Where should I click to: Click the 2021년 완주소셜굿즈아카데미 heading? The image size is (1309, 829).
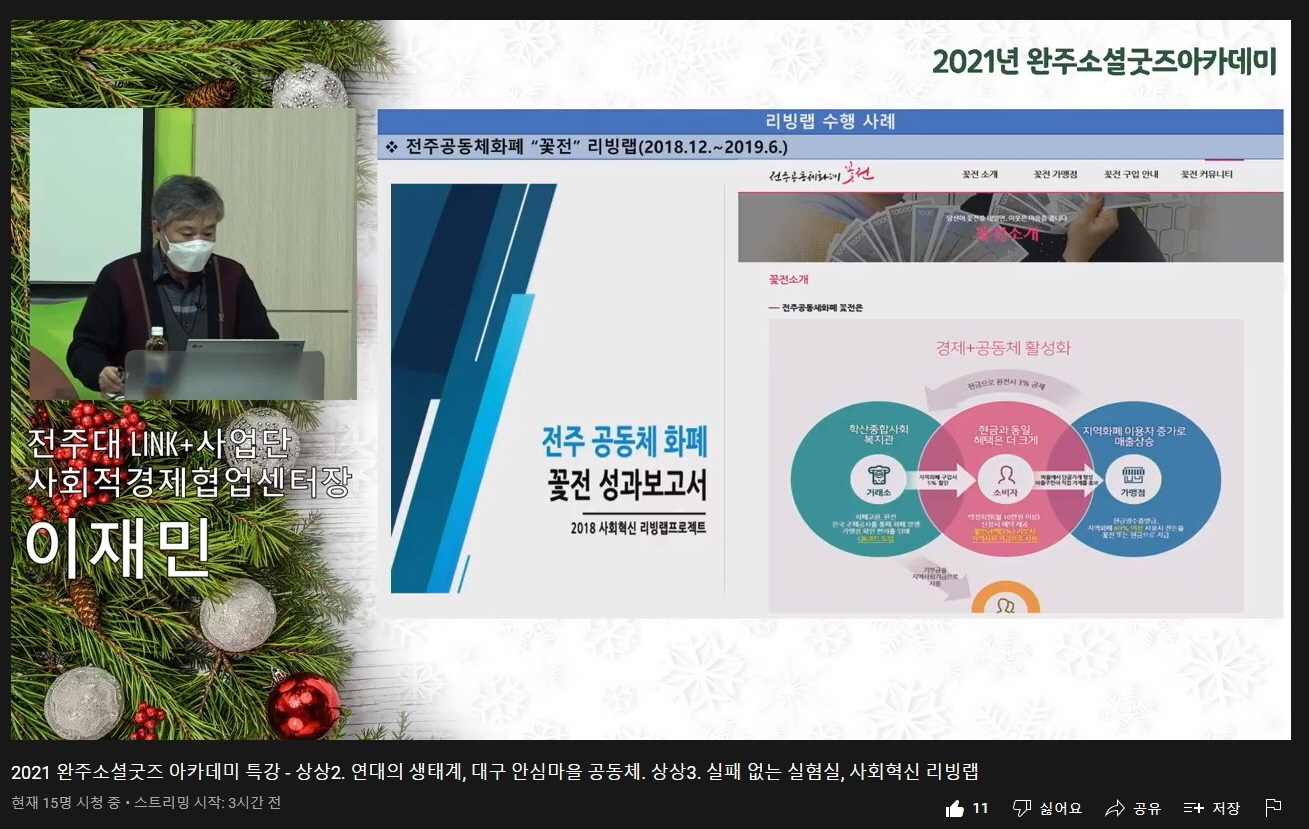tap(1104, 62)
